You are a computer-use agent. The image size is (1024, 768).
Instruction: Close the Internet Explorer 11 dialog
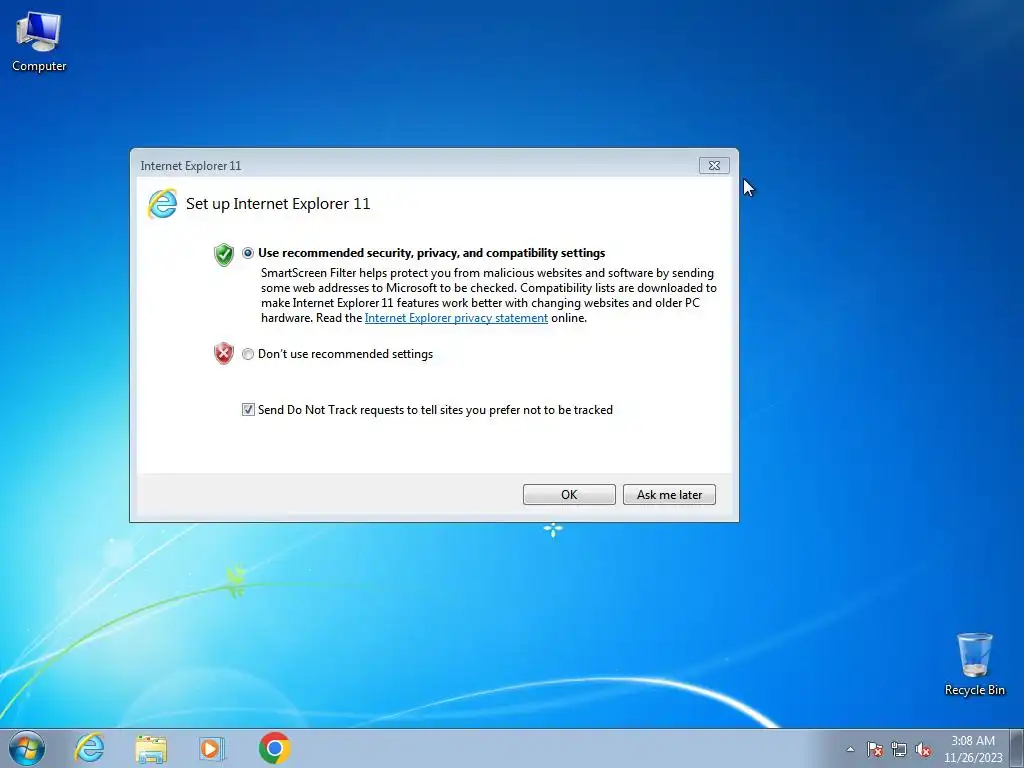coord(714,166)
